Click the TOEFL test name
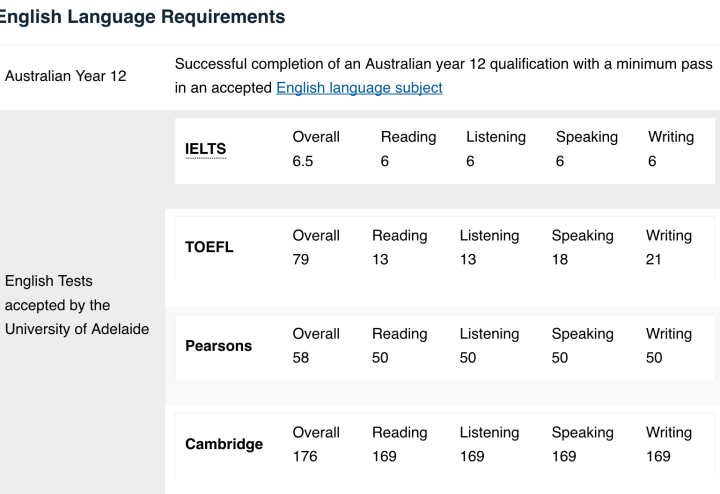The image size is (720, 494). point(209,247)
